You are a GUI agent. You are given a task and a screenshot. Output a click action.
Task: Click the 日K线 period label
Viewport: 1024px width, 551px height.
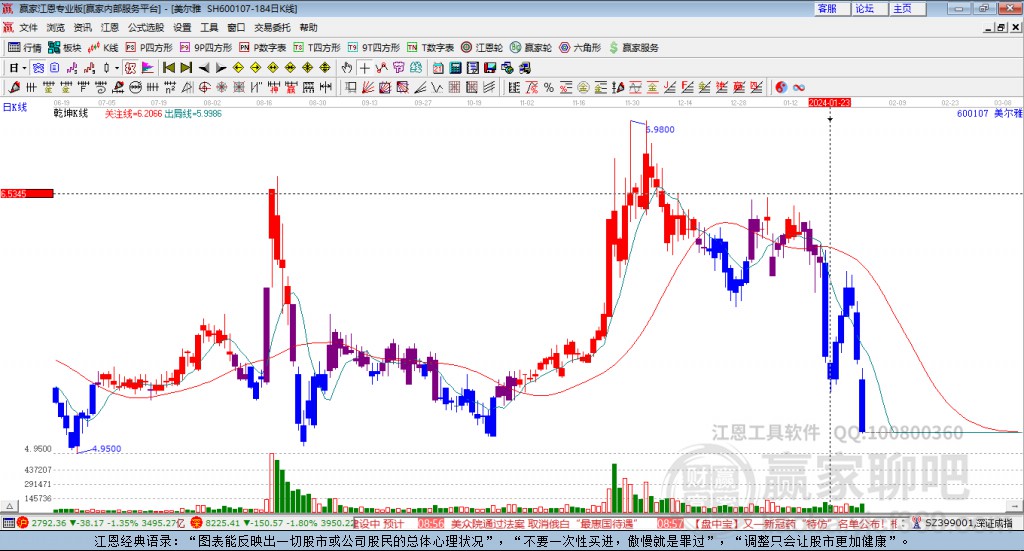pos(15,107)
